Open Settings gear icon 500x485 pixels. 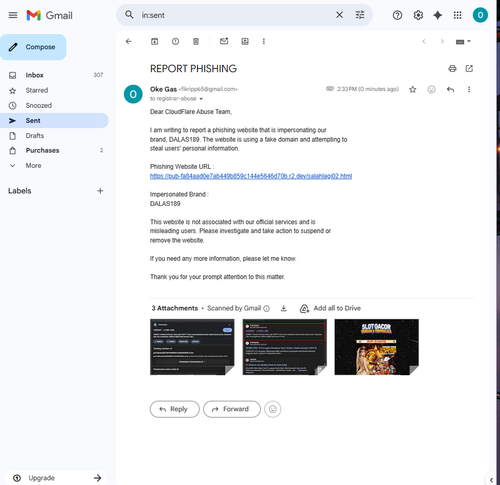click(418, 15)
